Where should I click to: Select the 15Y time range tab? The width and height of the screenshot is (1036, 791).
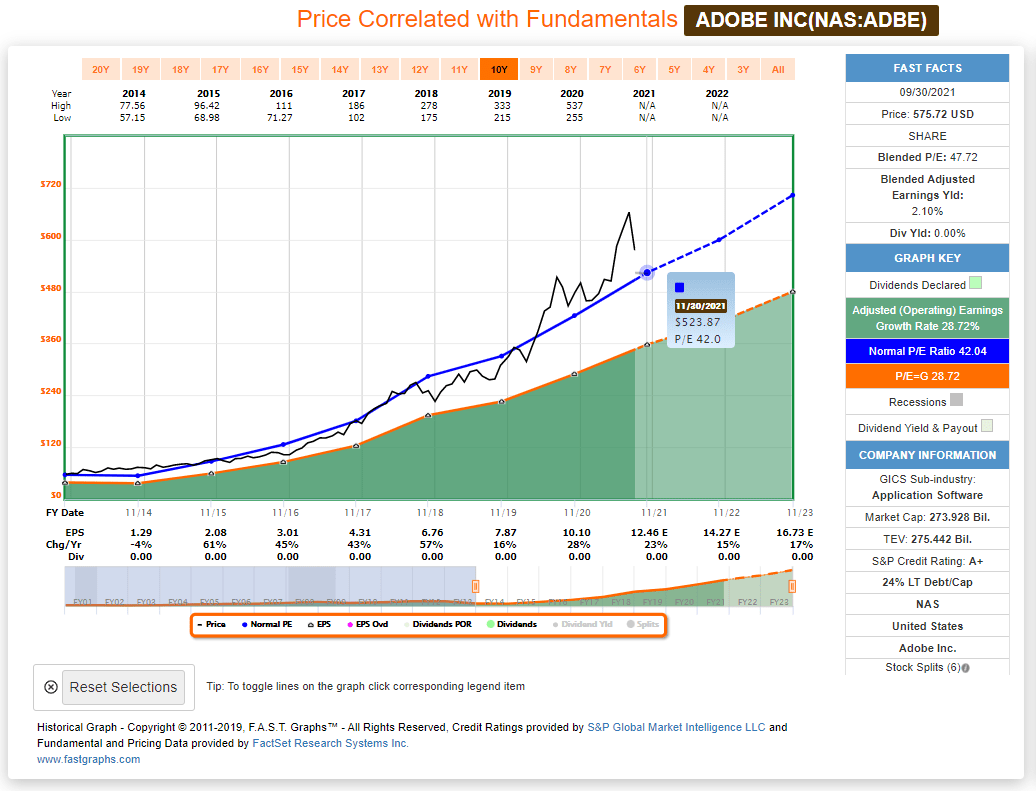[x=300, y=69]
